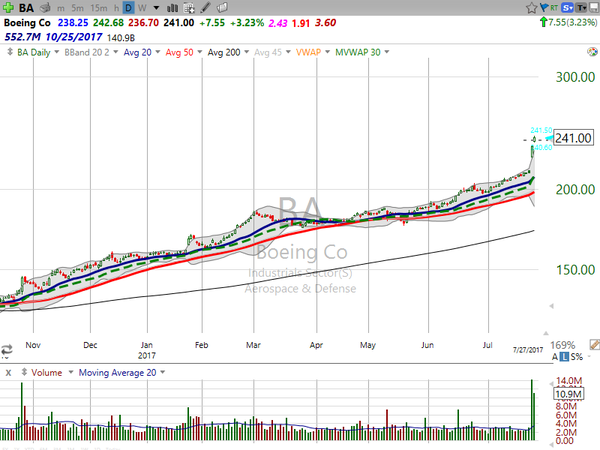Toggle logarithmic scale L
Screen dimensions: 600x450
point(564,357)
